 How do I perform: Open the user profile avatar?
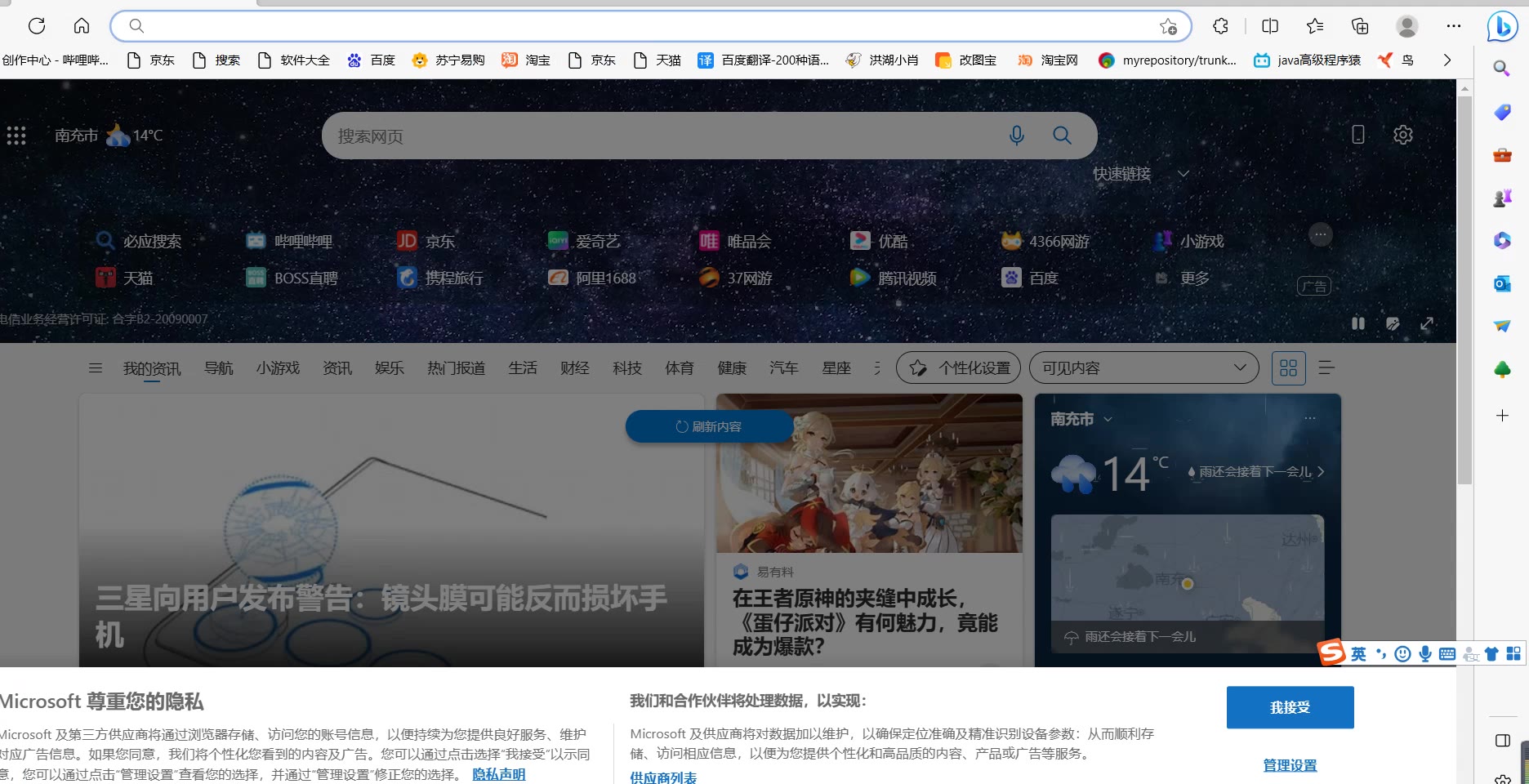pos(1406,26)
